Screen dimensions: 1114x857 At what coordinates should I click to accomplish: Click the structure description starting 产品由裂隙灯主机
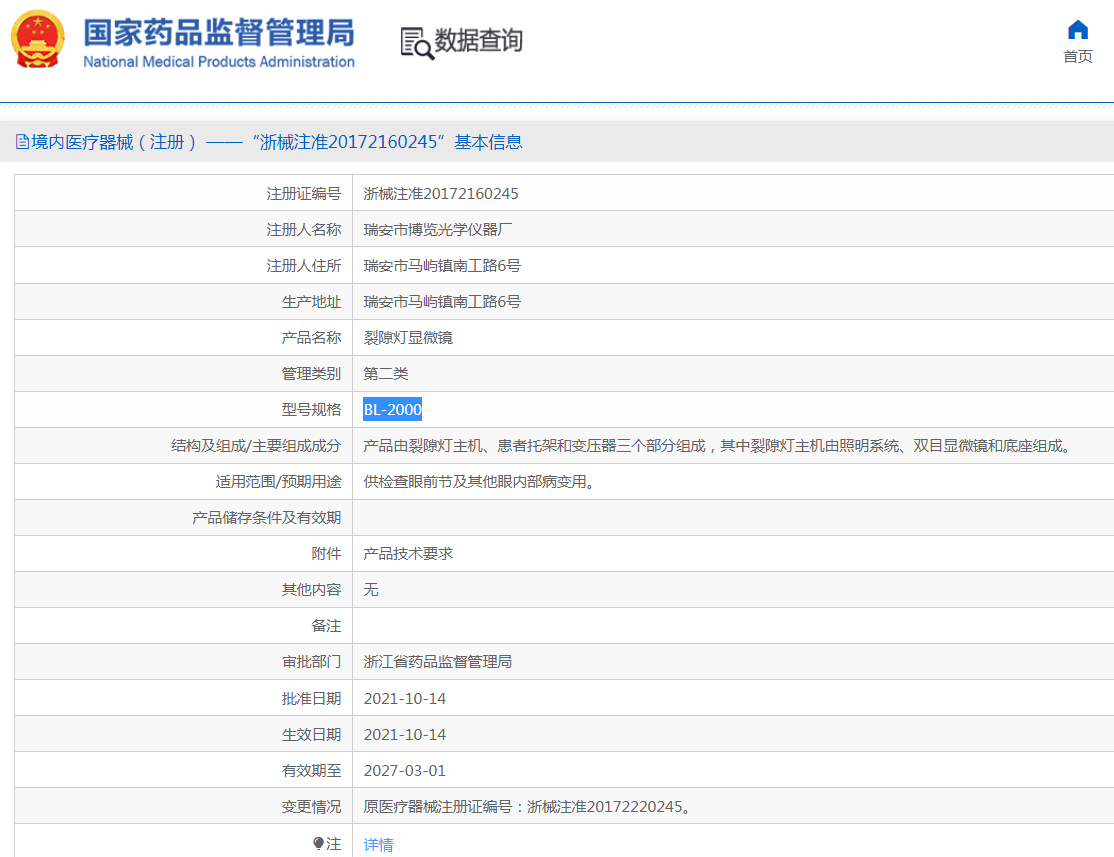pos(717,446)
